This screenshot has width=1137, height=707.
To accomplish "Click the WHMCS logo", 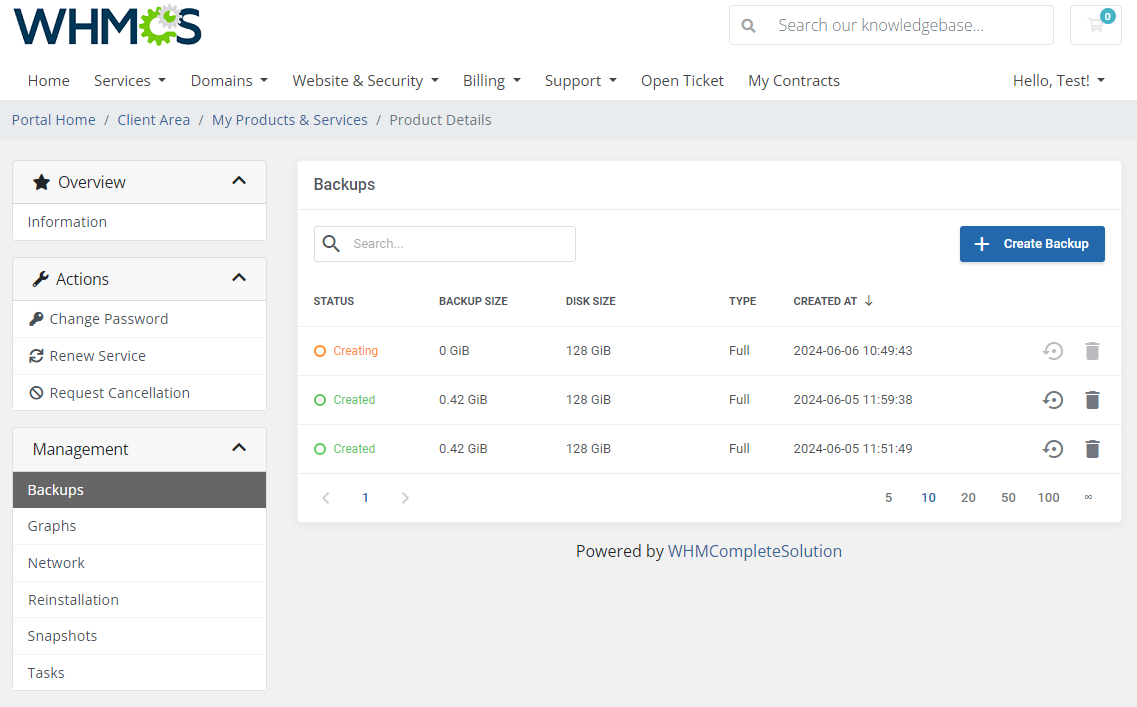I will 106,27.
